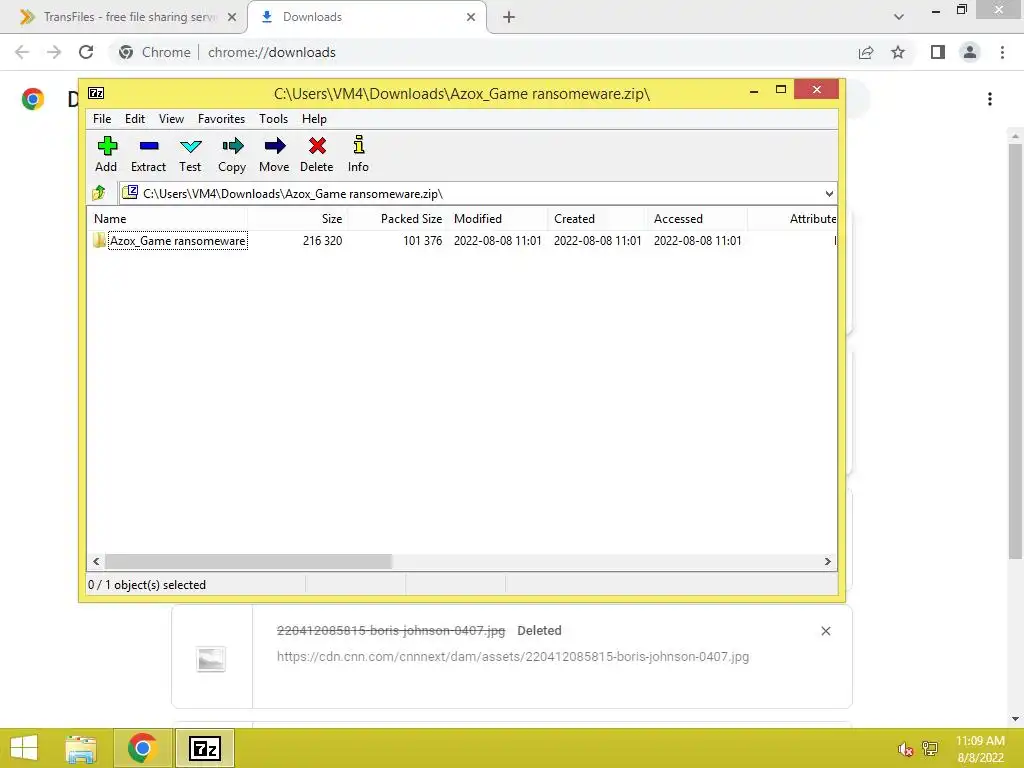
Task: Go up one folder level icon
Action: [99, 193]
